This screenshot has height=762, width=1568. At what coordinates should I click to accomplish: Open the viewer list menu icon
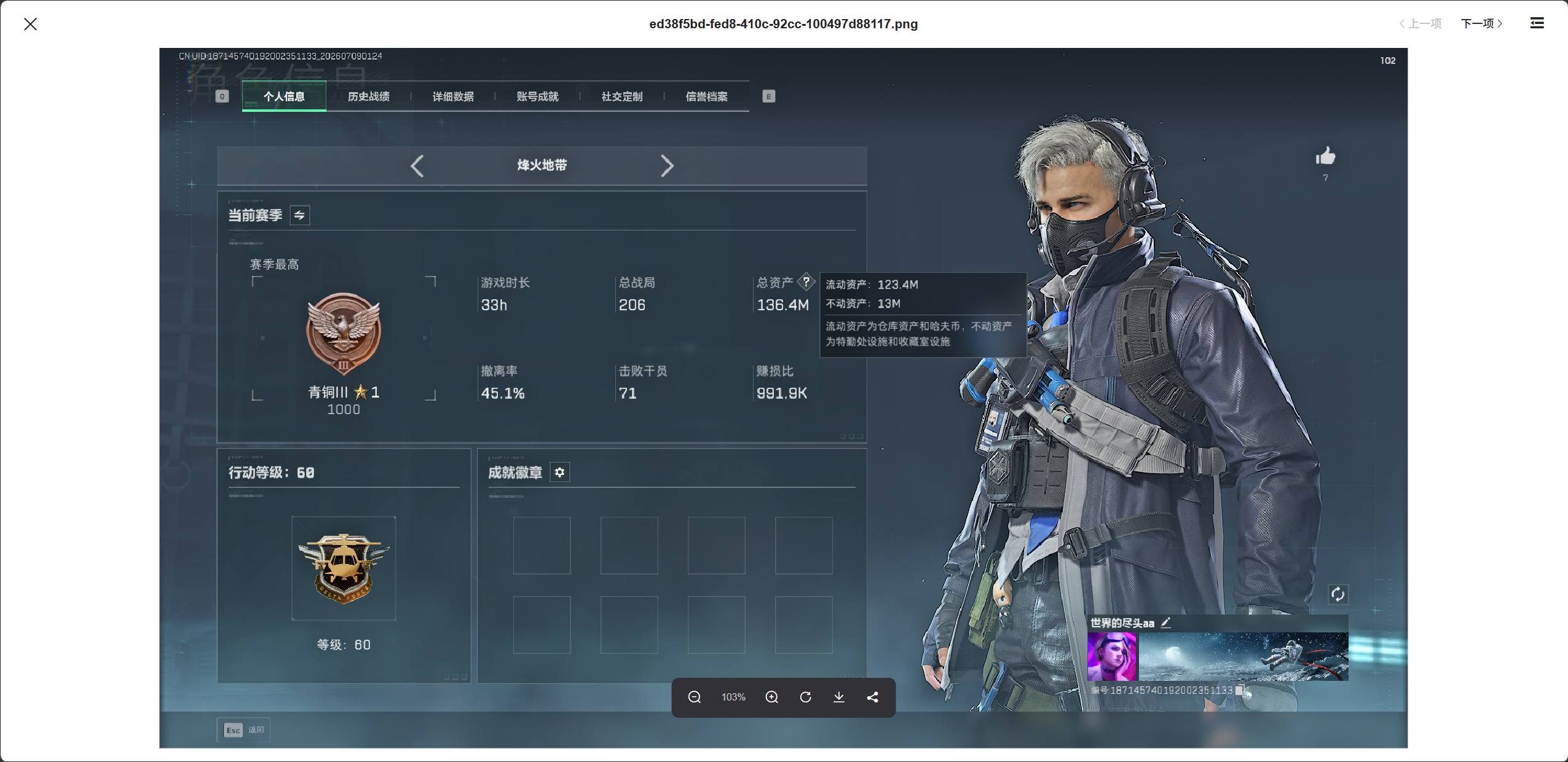point(1537,23)
